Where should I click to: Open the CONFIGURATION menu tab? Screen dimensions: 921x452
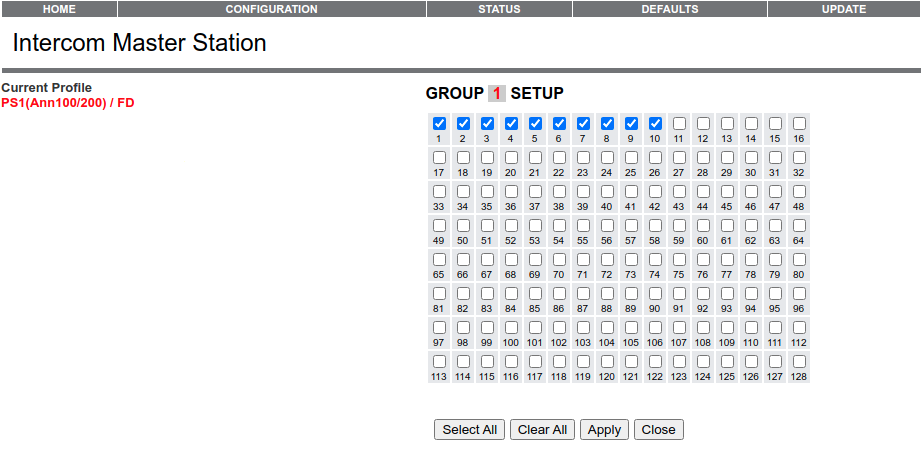tap(271, 9)
